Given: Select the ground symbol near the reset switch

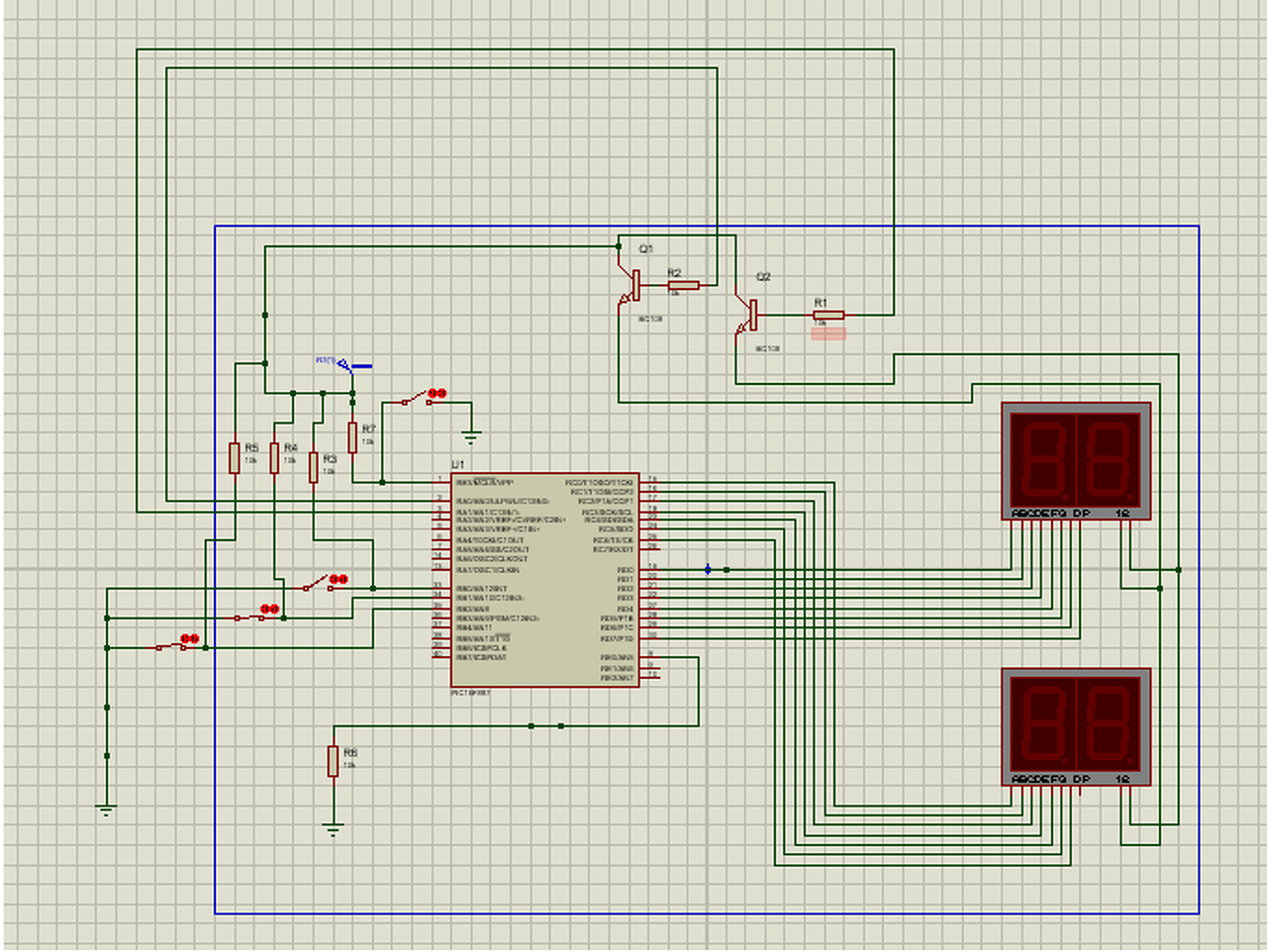Looking at the screenshot, I should 471,436.
